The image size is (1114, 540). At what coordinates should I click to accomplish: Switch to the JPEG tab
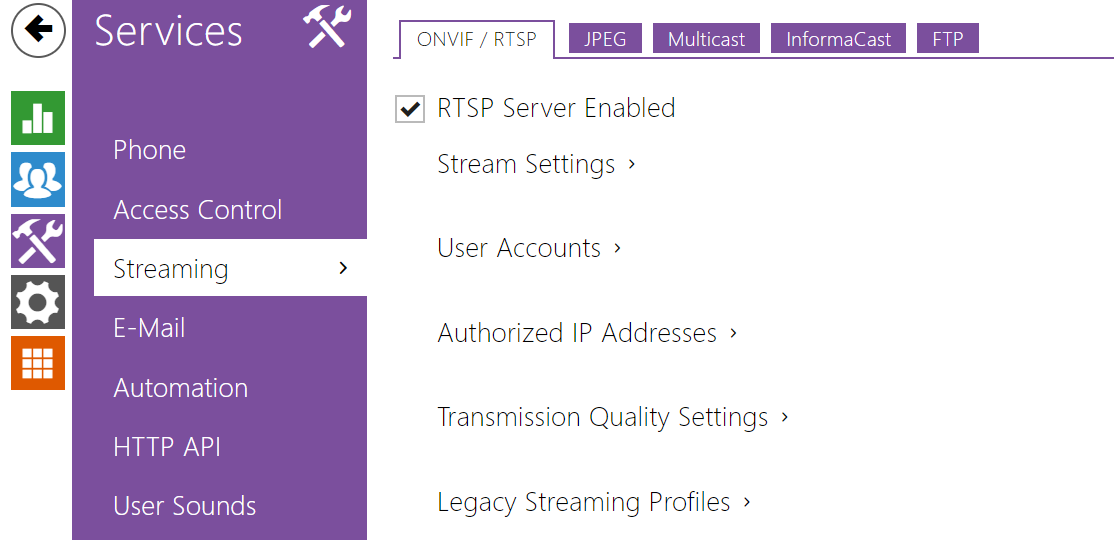(x=605, y=40)
